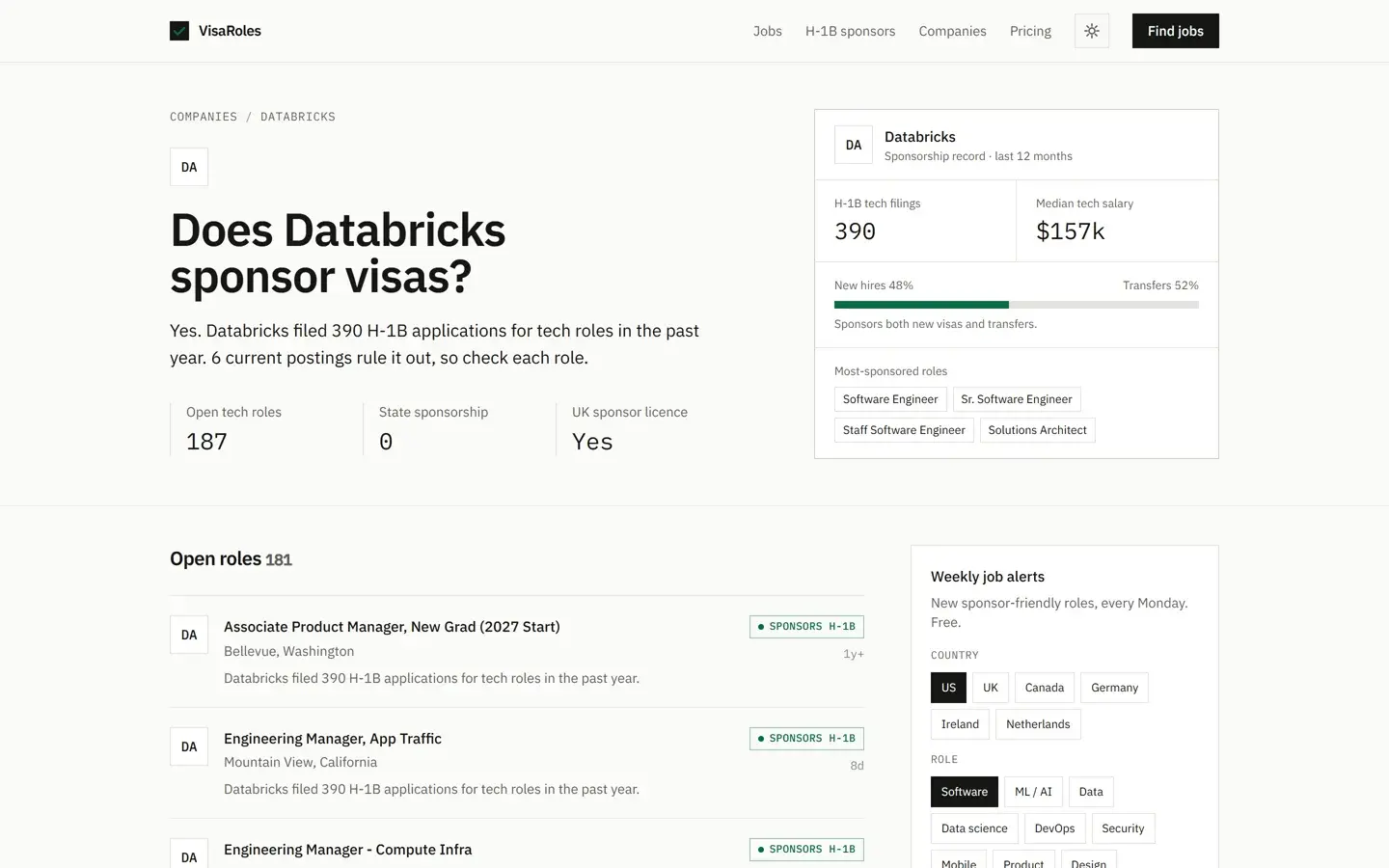Toggle the Netherlands country filter
This screenshot has height=868, width=1389.
1038,724
